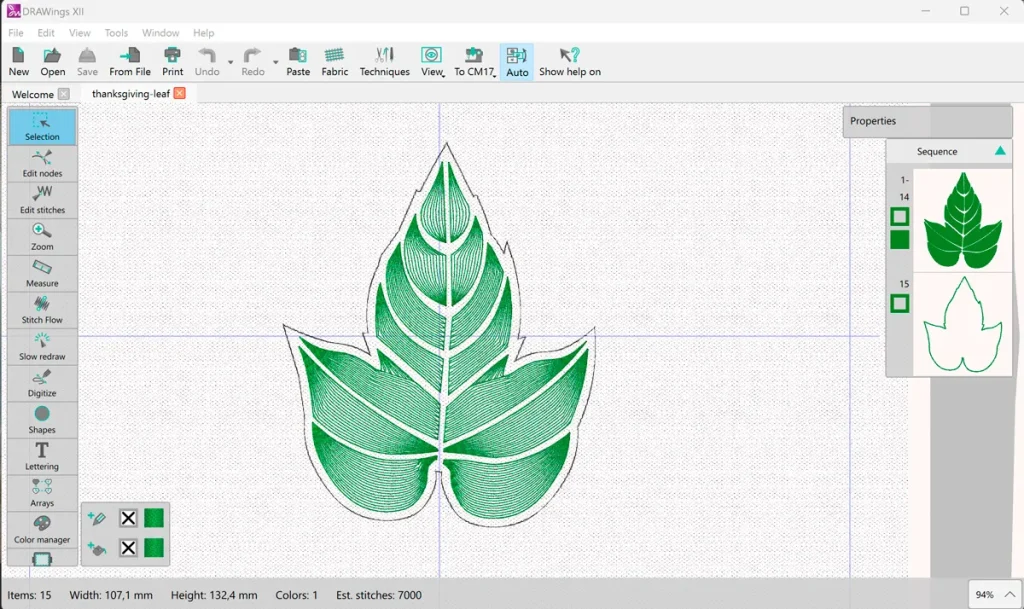Viewport: 1024px width, 609px height.
Task: Pick the Zoom tool
Action: pos(42,236)
